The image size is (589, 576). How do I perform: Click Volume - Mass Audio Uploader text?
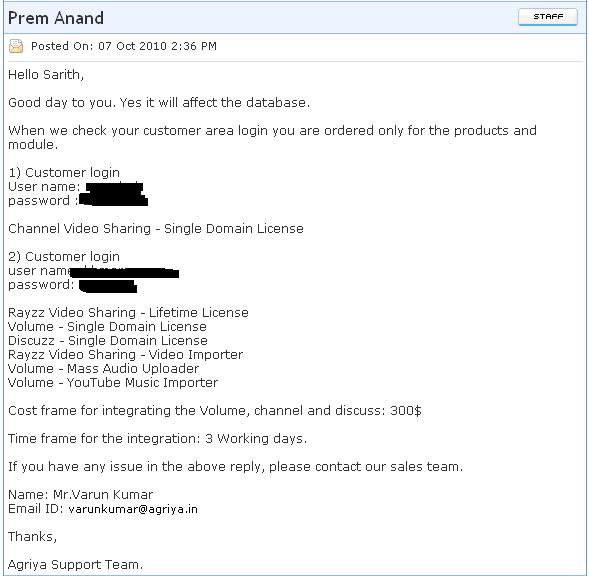point(103,368)
